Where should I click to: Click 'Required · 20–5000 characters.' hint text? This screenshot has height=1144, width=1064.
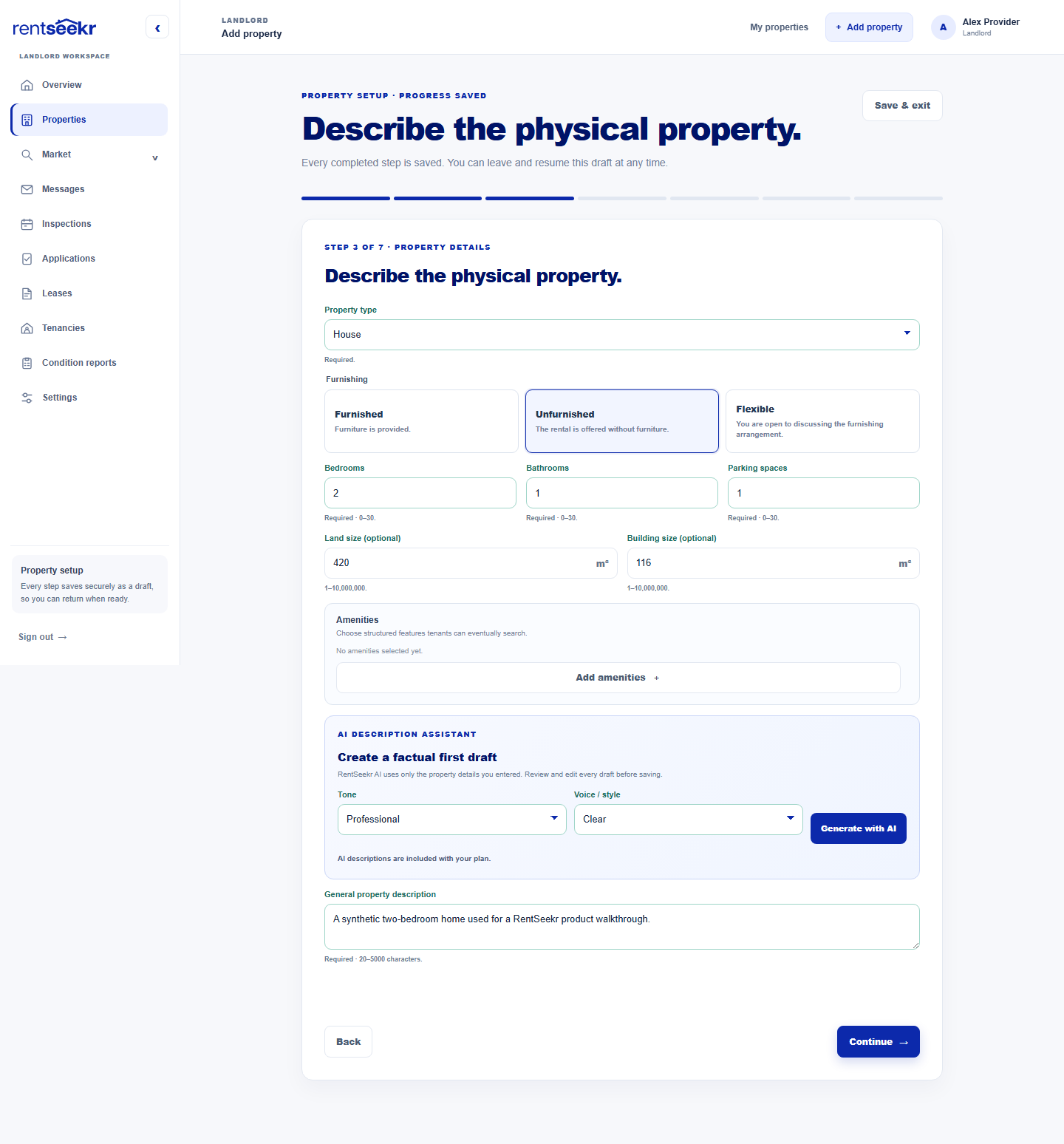pyautogui.click(x=373, y=959)
